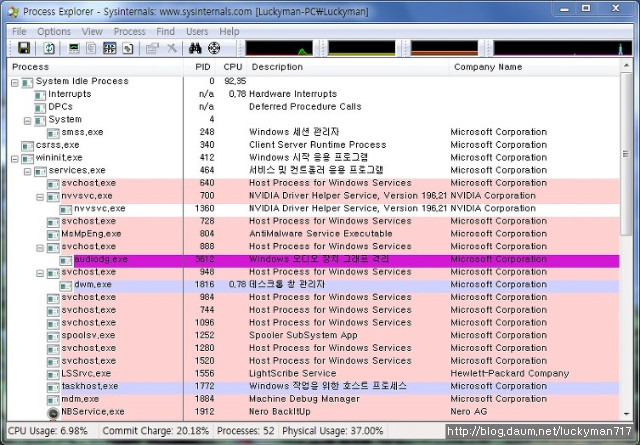Image resolution: width=640 pixels, height=445 pixels.
Task: Toggle the Show Process Tree toolbar icon
Action: (91, 48)
